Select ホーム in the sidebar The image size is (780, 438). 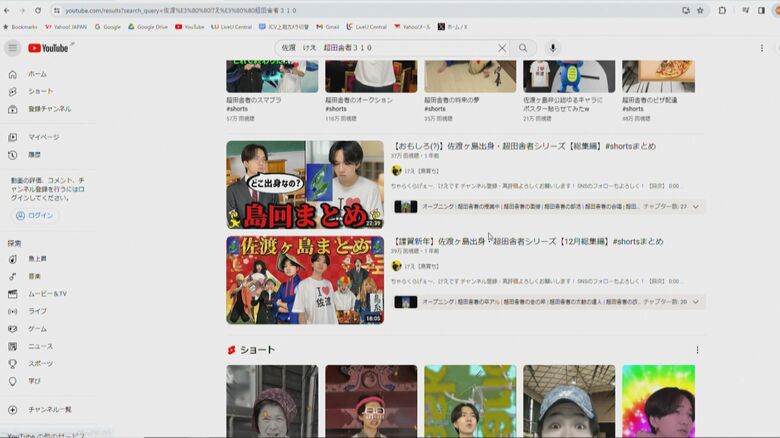pyautogui.click(x=37, y=74)
